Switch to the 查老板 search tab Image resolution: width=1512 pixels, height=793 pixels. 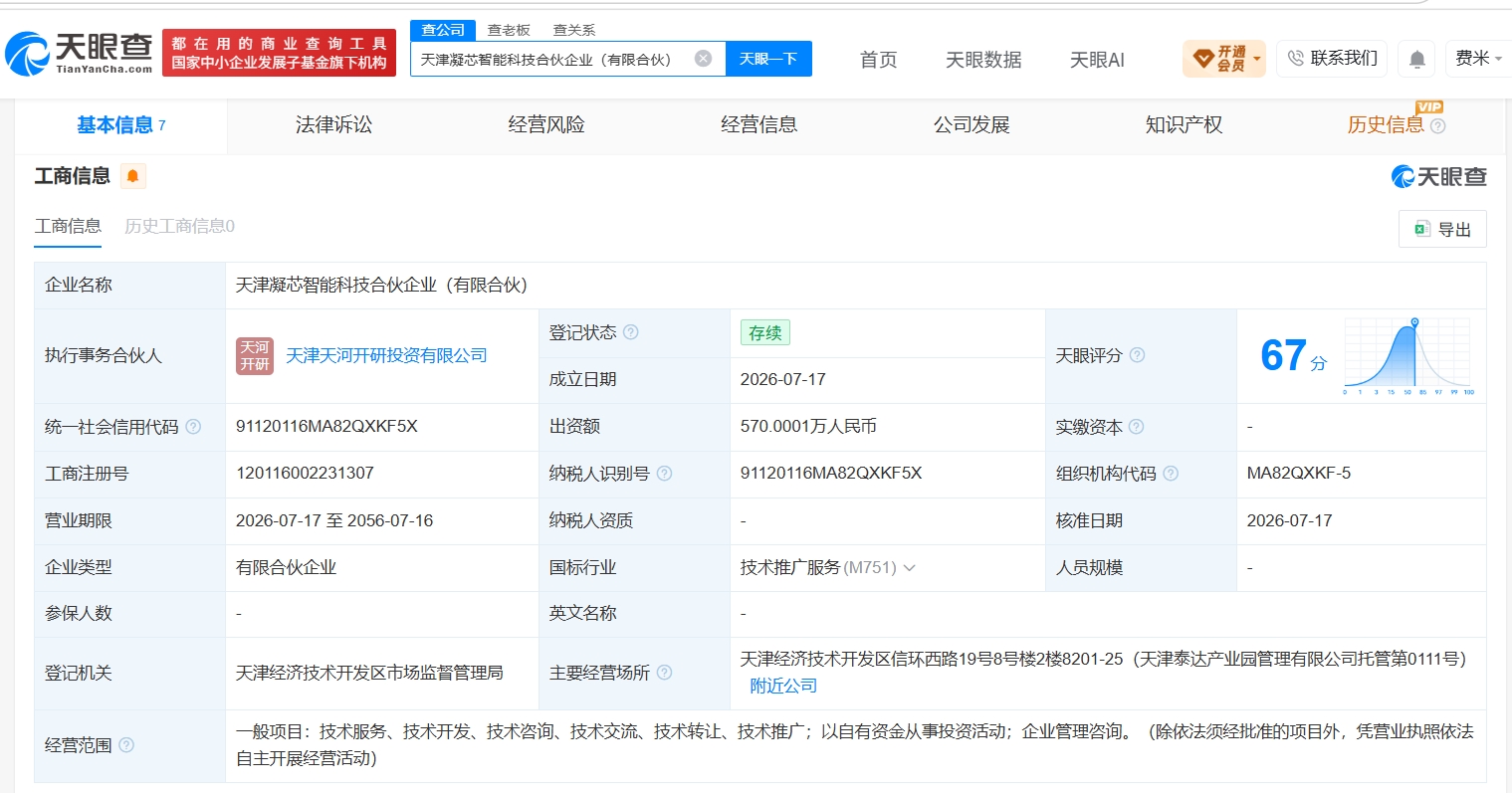(509, 30)
